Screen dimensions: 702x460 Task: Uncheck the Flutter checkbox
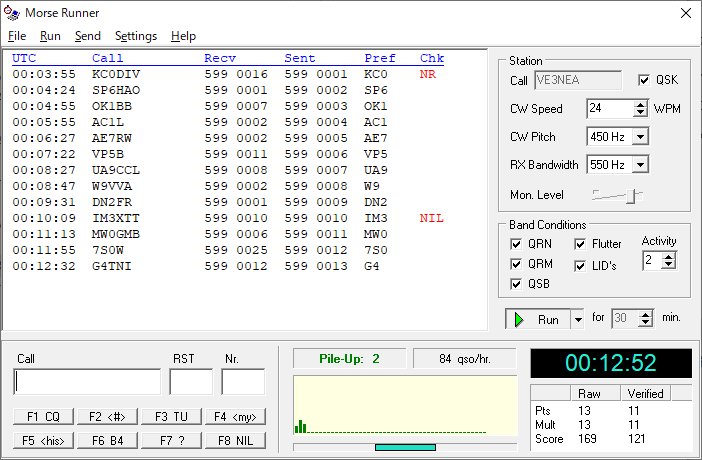[x=581, y=244]
